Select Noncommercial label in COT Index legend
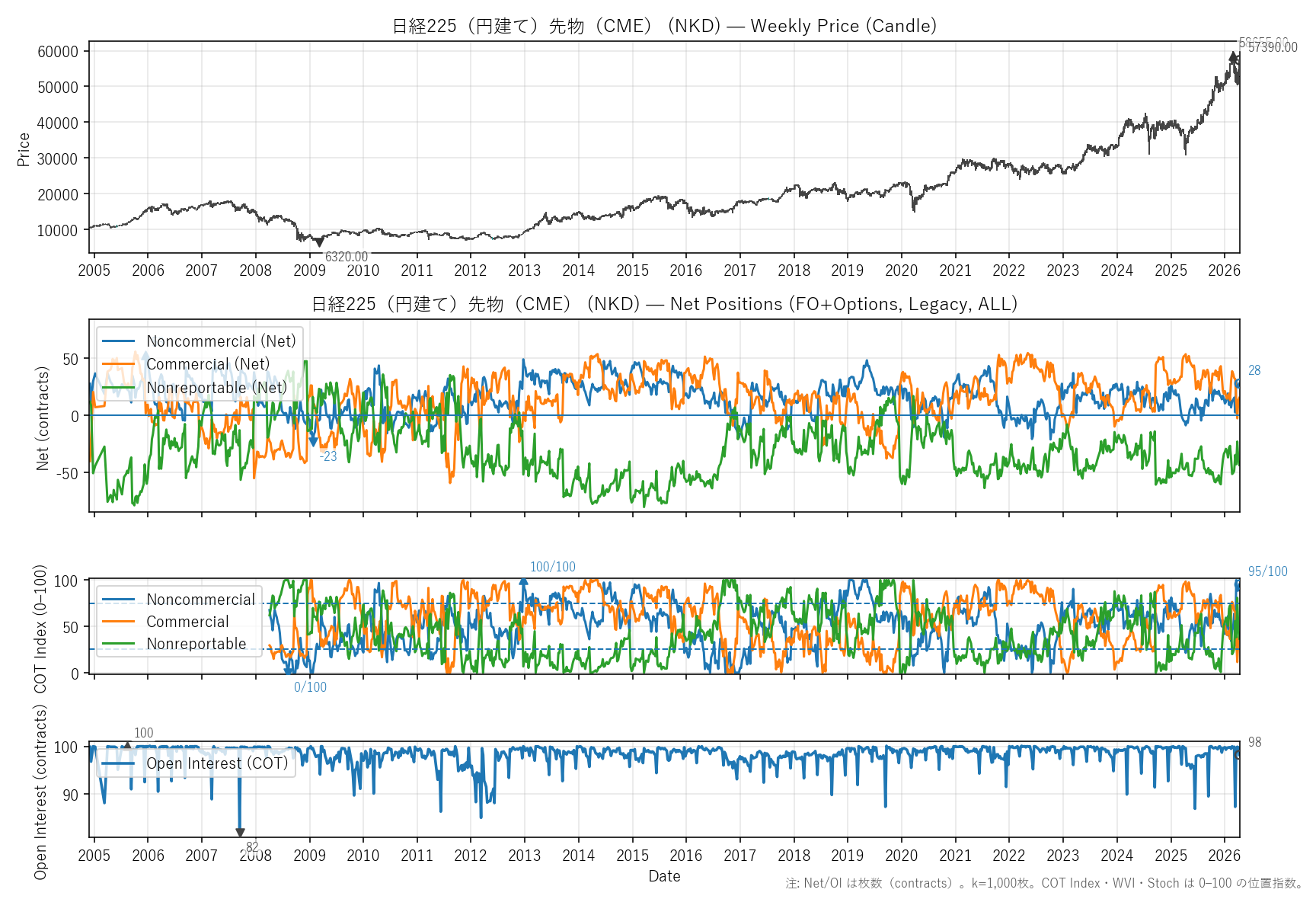Screen dimensions: 1316x899 (200, 600)
